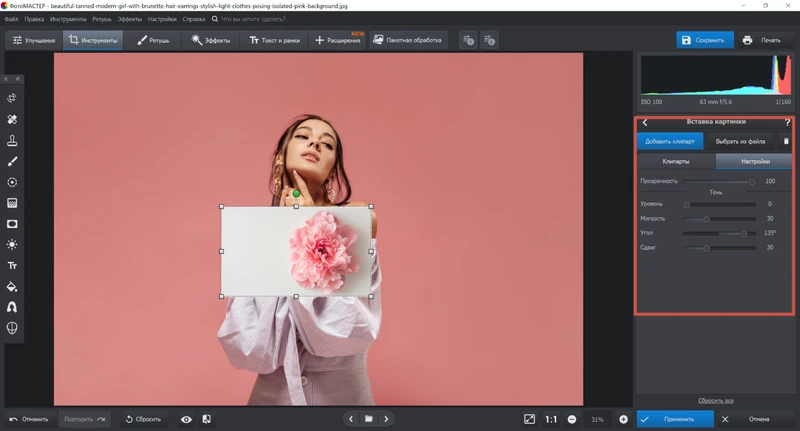
Task: Select the vignette tool
Action: tap(12, 224)
